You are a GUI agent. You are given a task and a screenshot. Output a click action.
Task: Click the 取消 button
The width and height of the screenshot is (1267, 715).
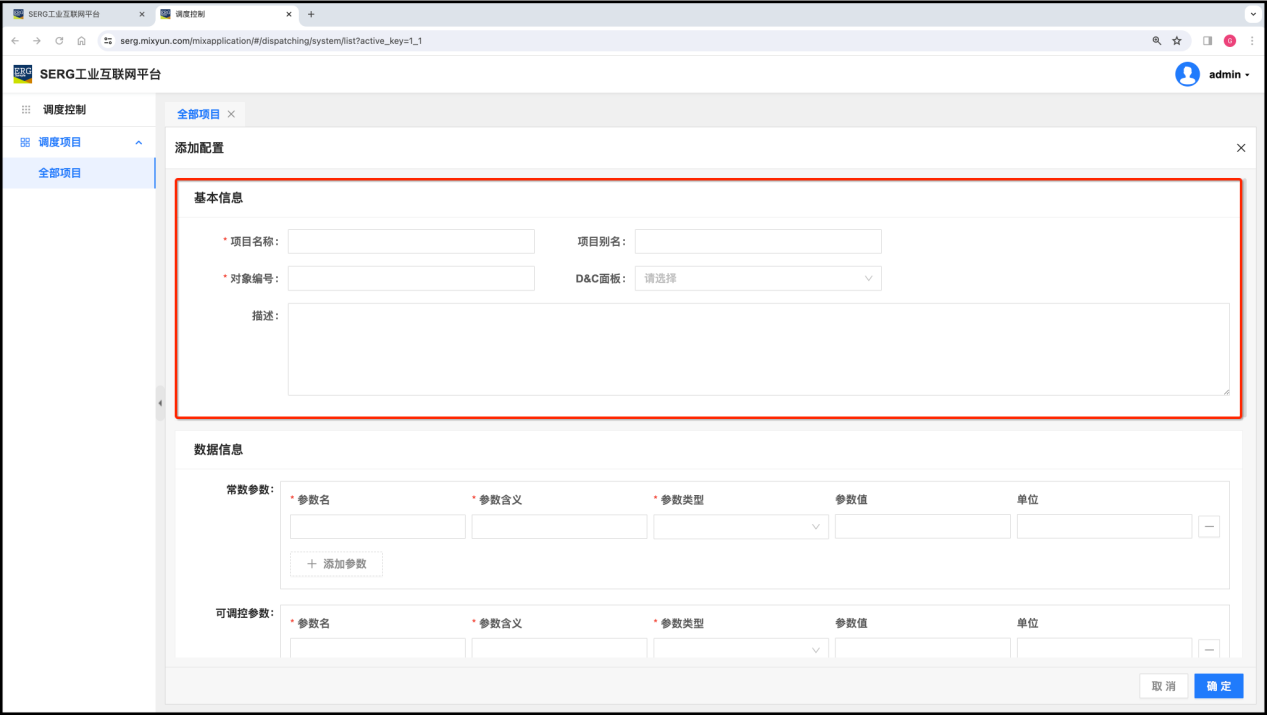pyautogui.click(x=1163, y=686)
